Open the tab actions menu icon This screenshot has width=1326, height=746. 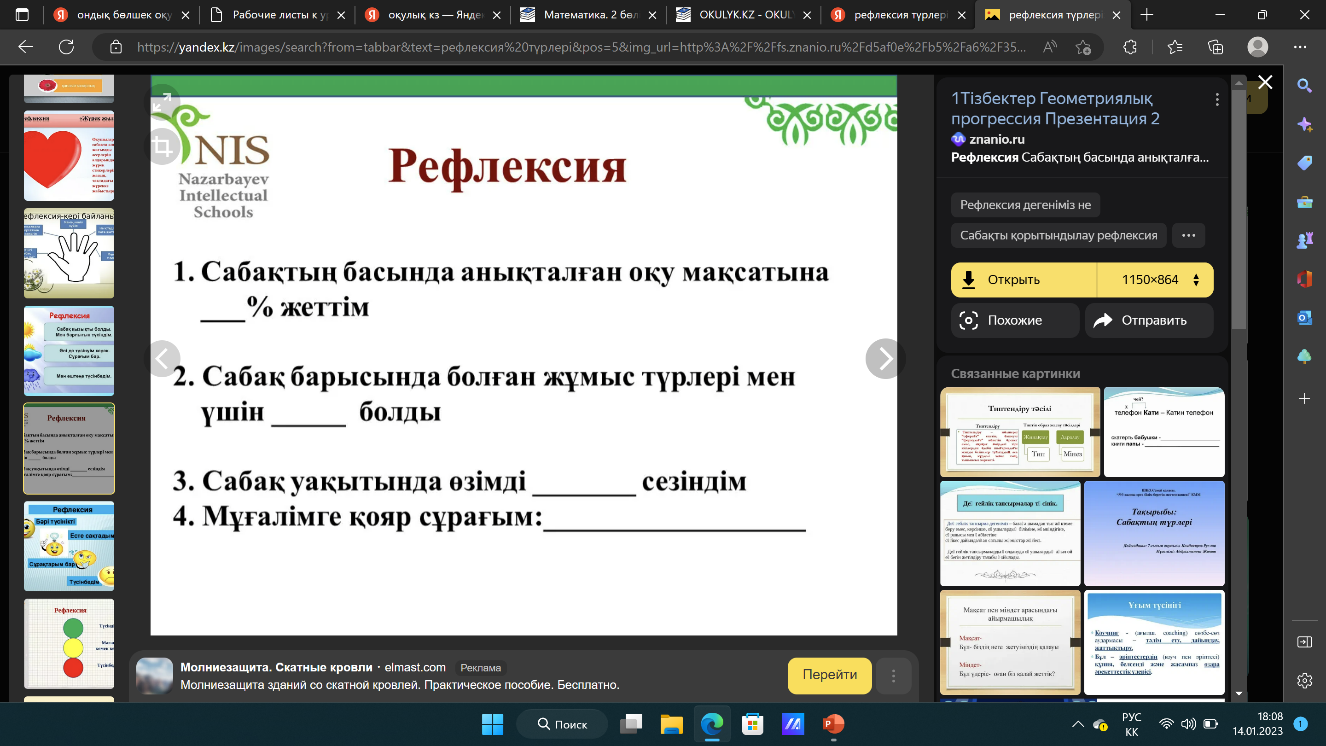pos(22,15)
